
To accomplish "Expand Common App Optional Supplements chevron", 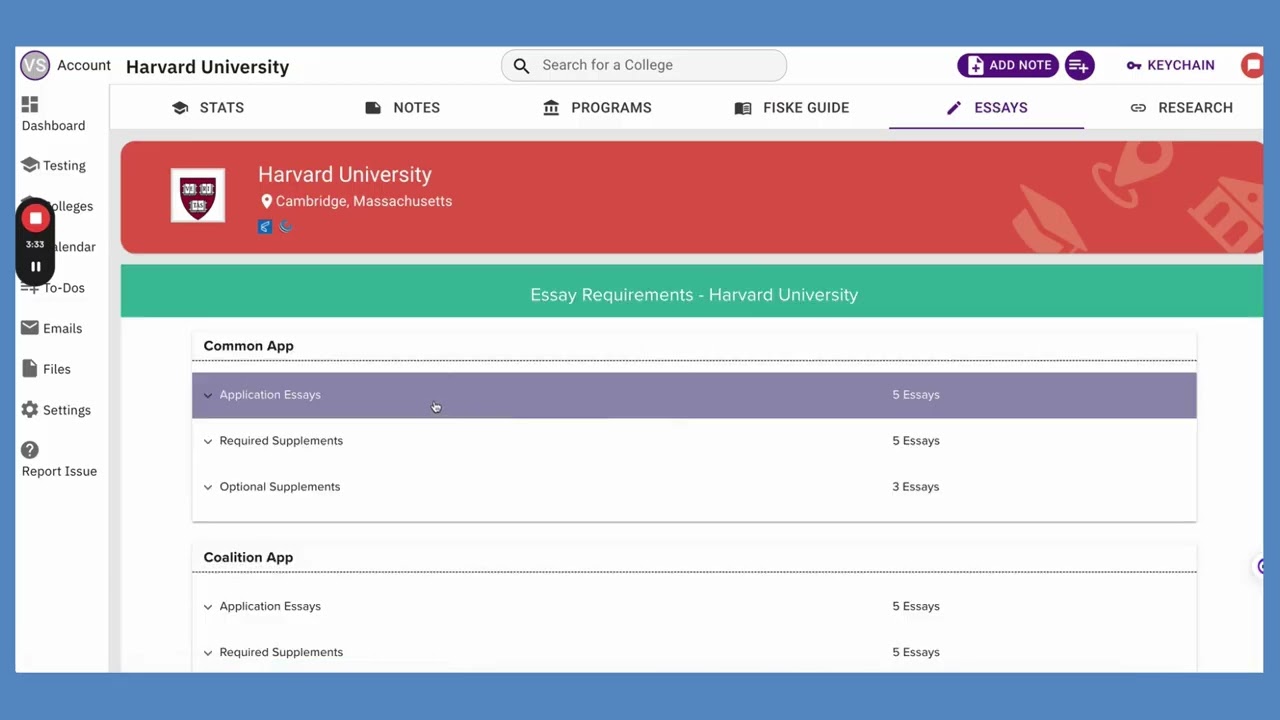I will point(208,487).
